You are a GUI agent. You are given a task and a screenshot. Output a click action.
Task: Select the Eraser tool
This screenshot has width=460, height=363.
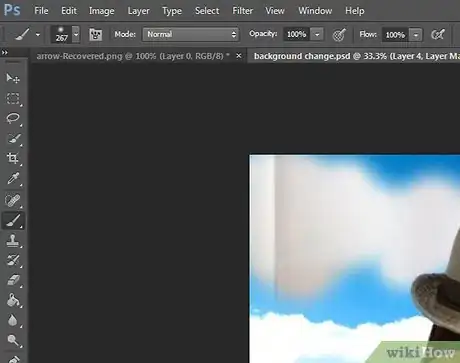[x=13, y=280]
